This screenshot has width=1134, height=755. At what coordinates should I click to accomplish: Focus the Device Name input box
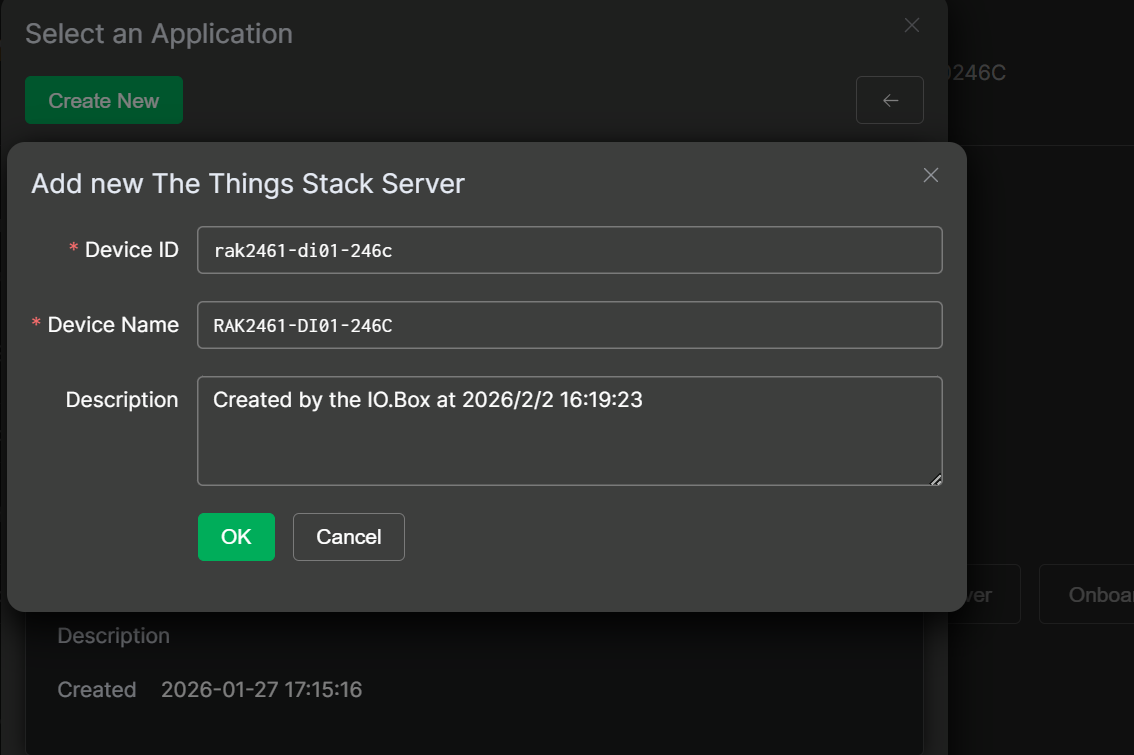pyautogui.click(x=569, y=325)
